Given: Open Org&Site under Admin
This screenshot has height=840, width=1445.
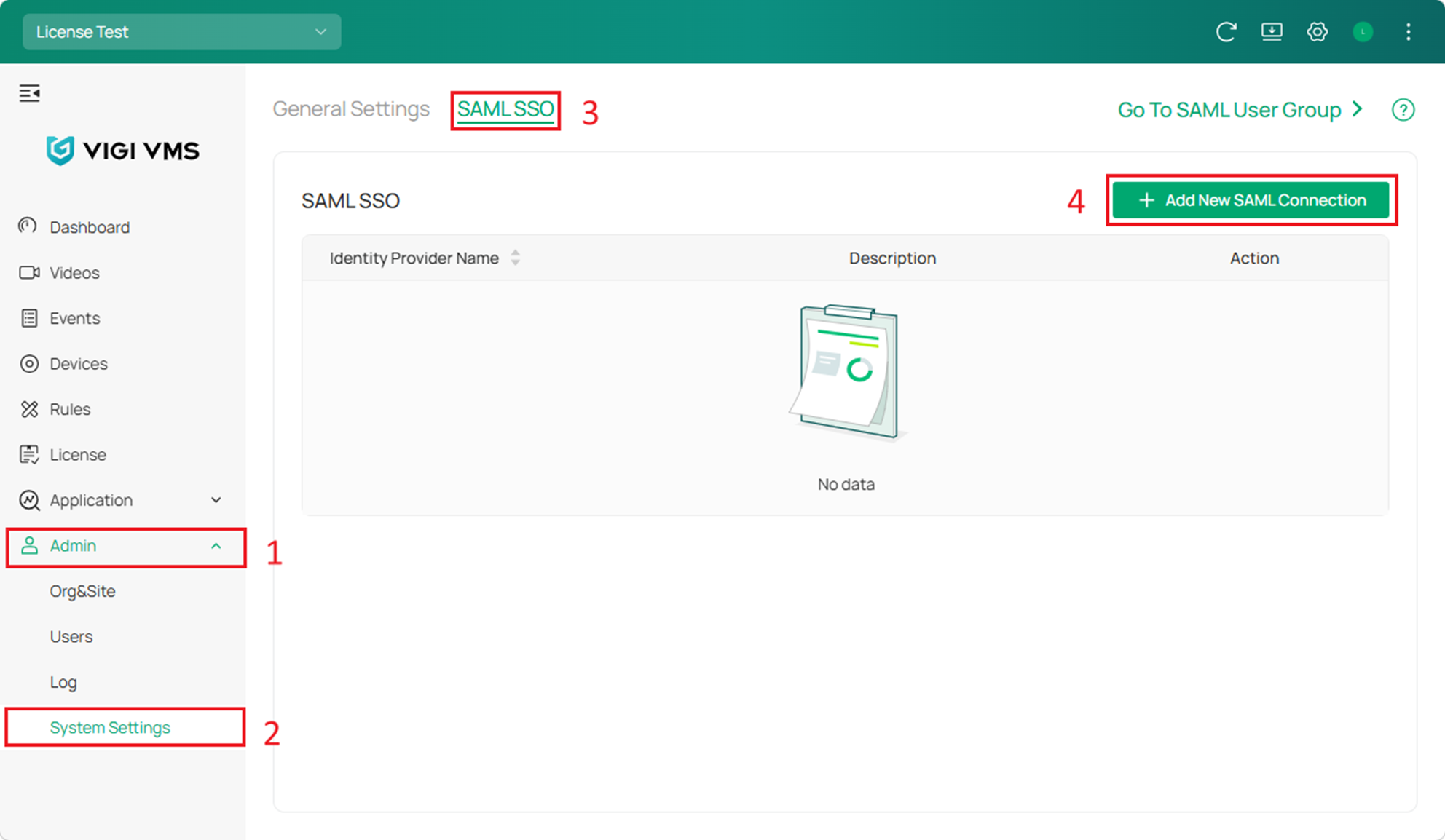Looking at the screenshot, I should 82,591.
